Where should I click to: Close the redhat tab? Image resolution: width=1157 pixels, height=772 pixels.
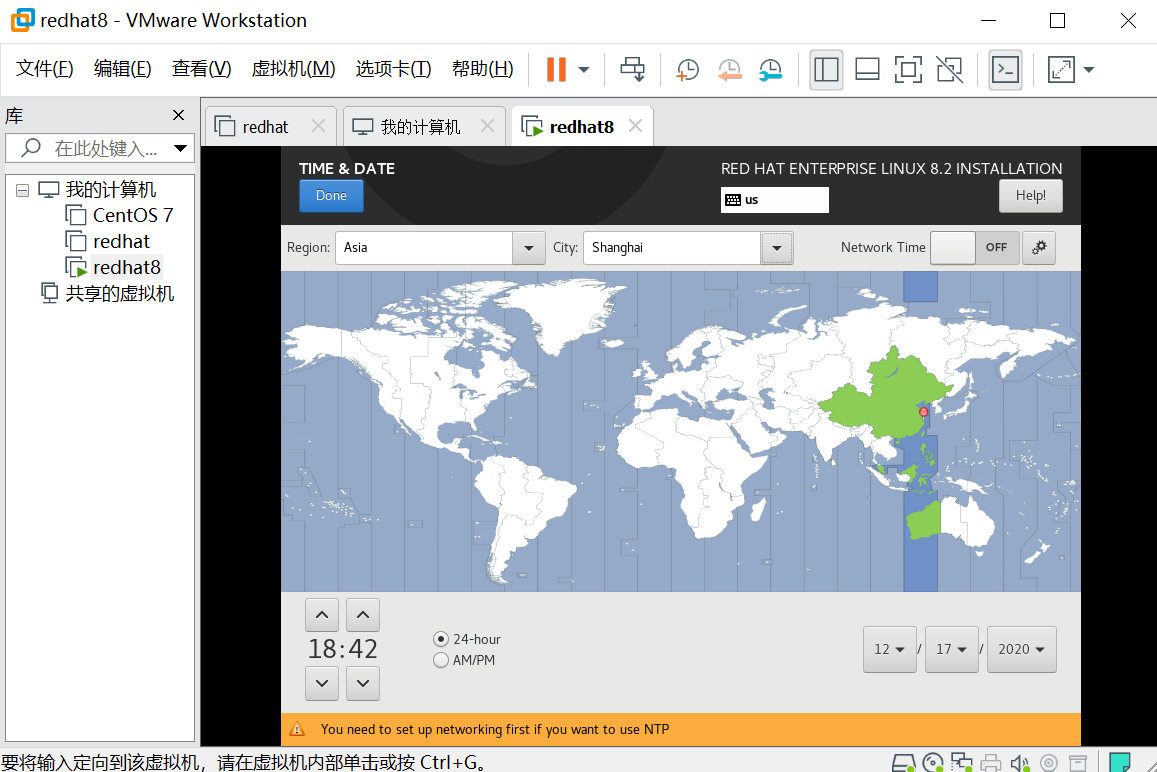[318, 126]
